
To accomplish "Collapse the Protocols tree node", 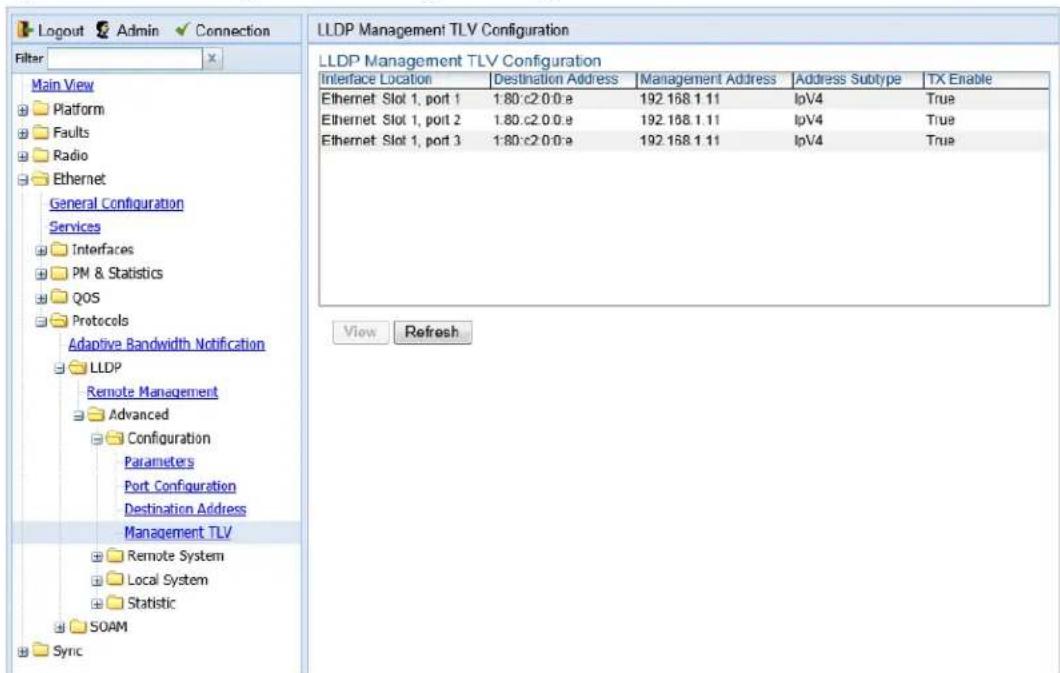I will pyautogui.click(x=41, y=322).
